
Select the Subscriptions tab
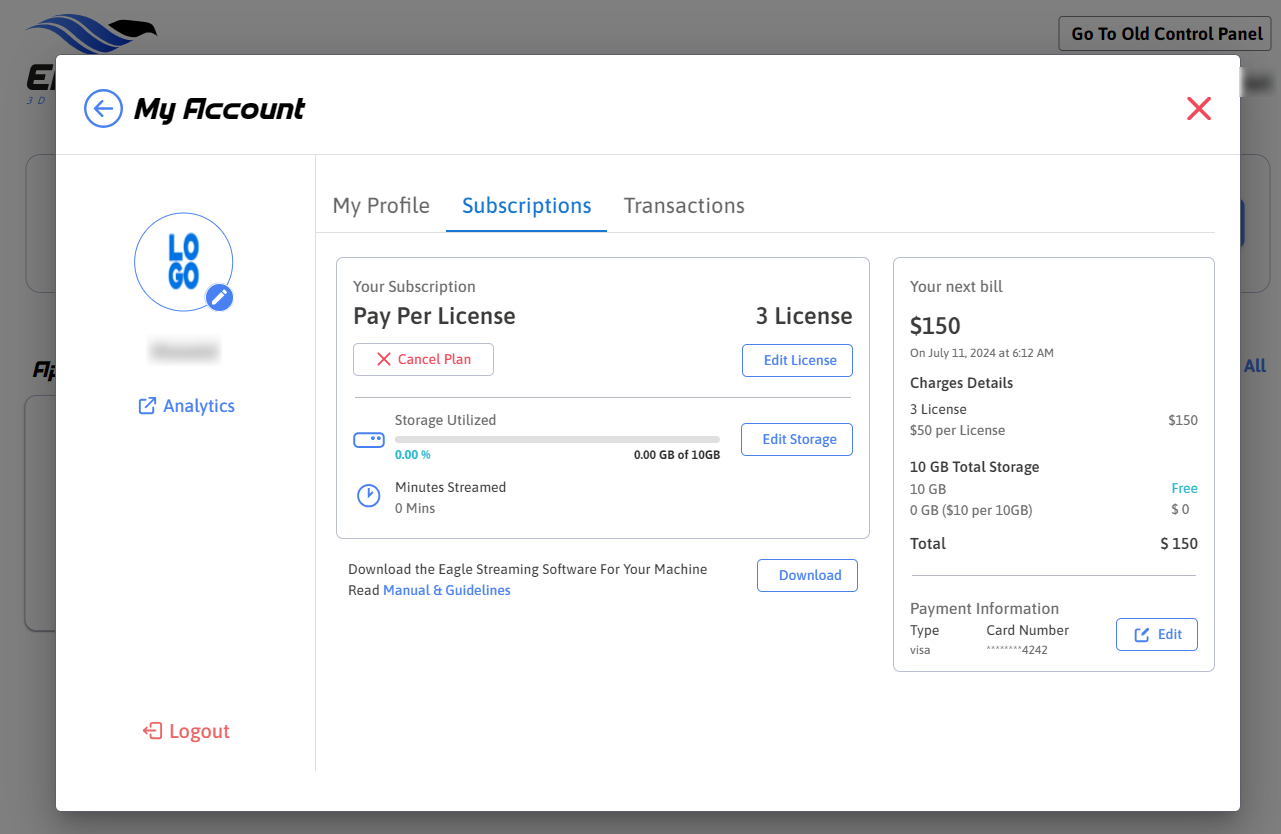point(527,205)
